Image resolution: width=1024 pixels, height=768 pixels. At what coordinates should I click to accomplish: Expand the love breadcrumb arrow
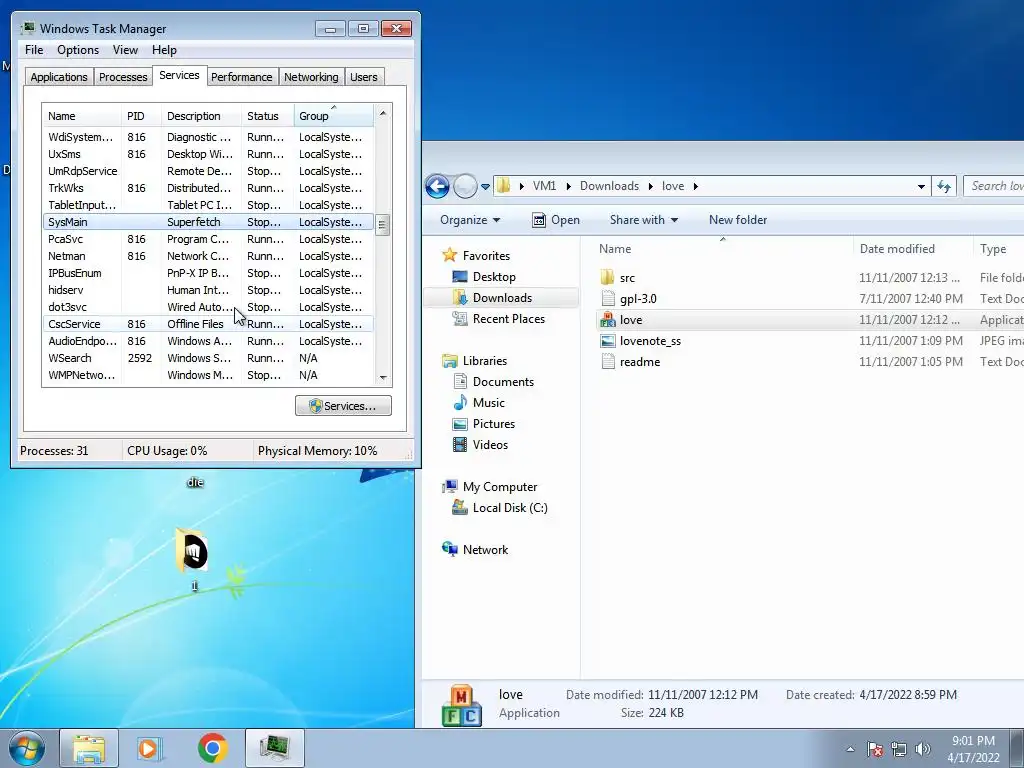click(696, 186)
